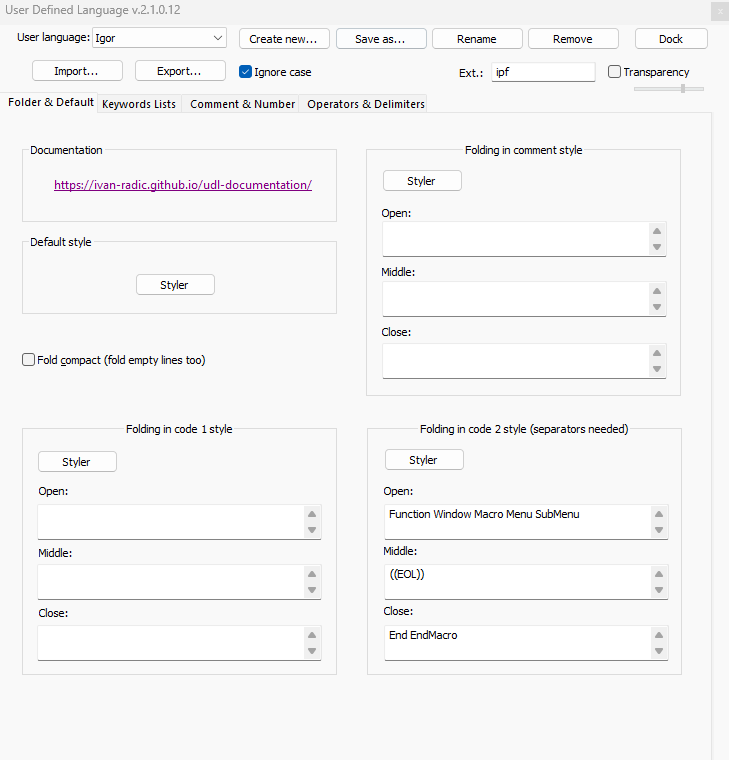Toggle the Ignore case checkbox

point(246,72)
